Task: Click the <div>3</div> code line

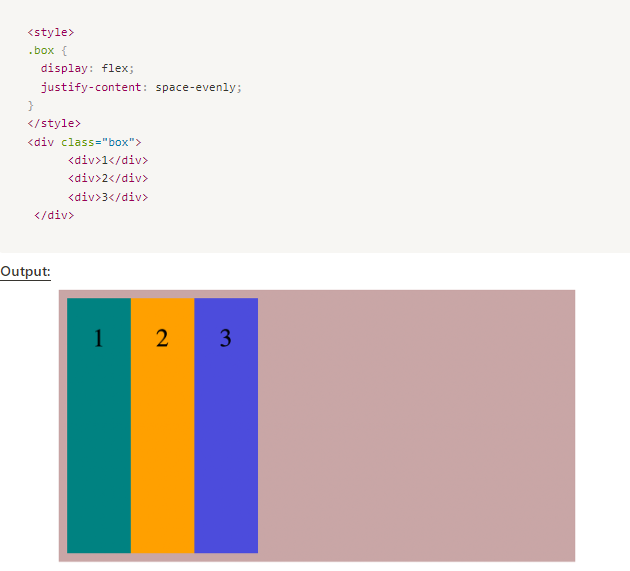Action: pyautogui.click(x=108, y=197)
